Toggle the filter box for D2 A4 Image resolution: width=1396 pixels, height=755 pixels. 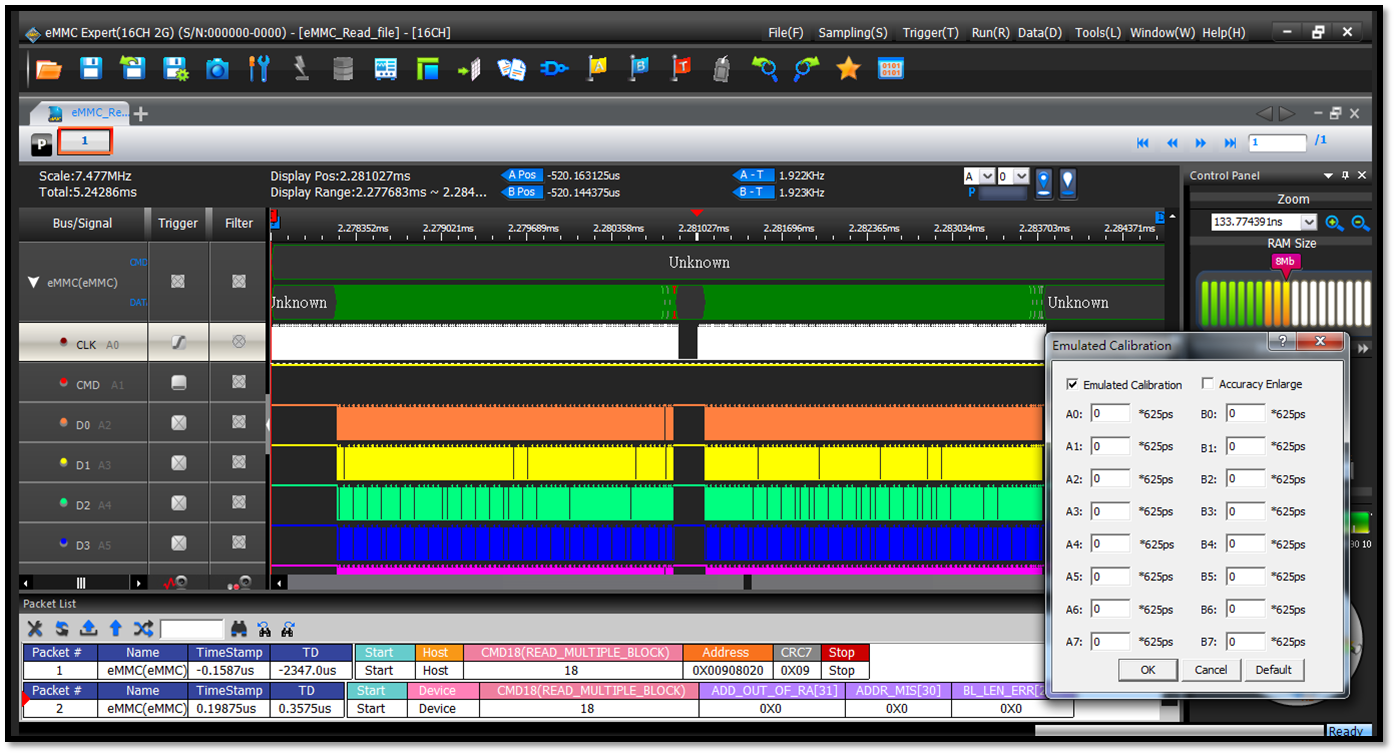239,503
